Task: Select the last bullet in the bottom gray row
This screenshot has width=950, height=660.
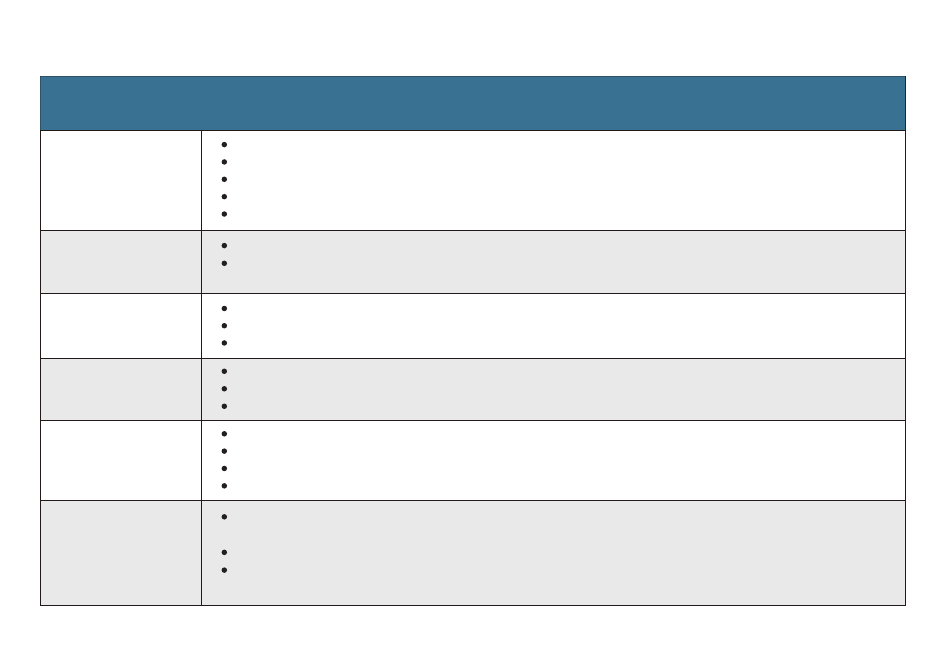Action: (x=224, y=570)
